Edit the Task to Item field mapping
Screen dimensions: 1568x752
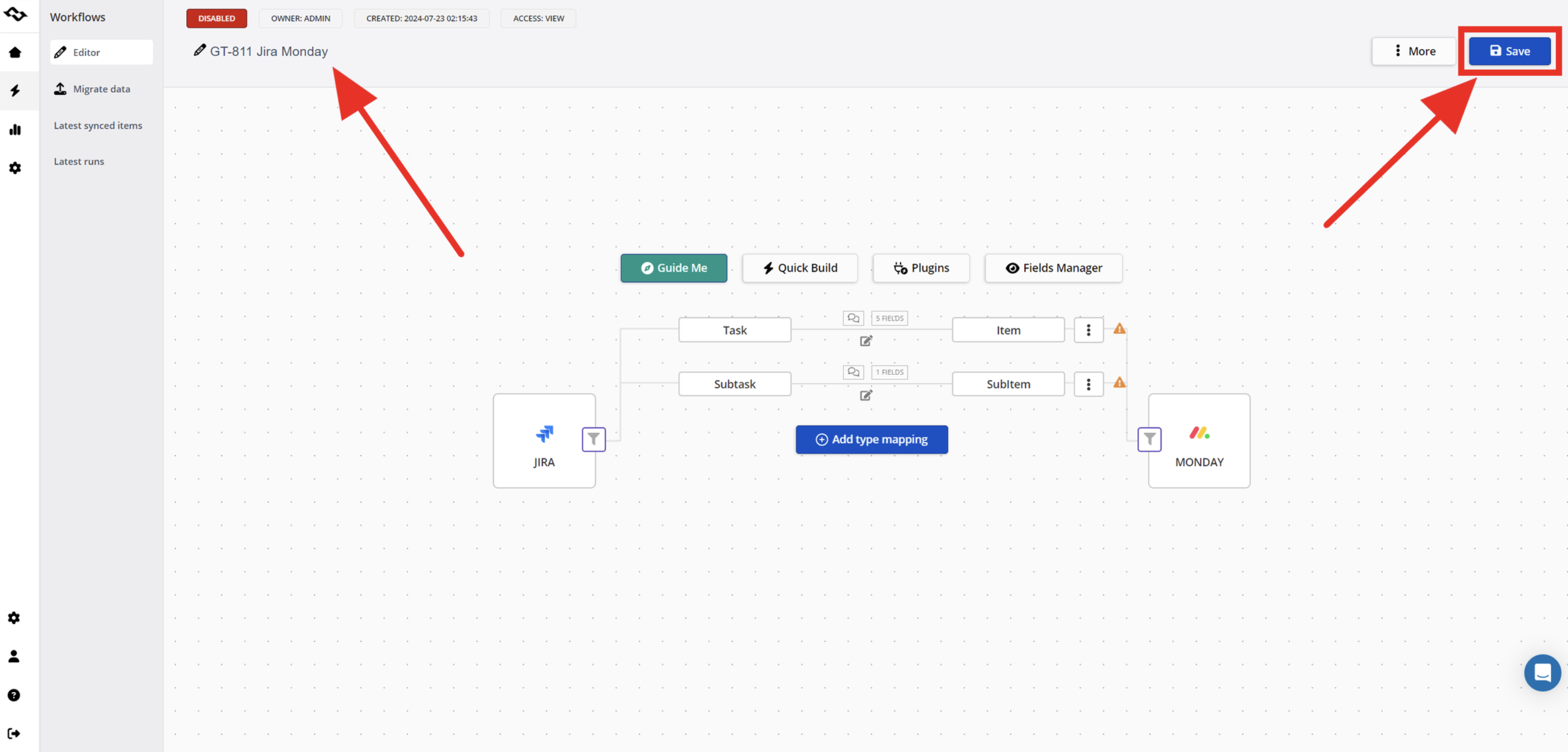(x=865, y=341)
